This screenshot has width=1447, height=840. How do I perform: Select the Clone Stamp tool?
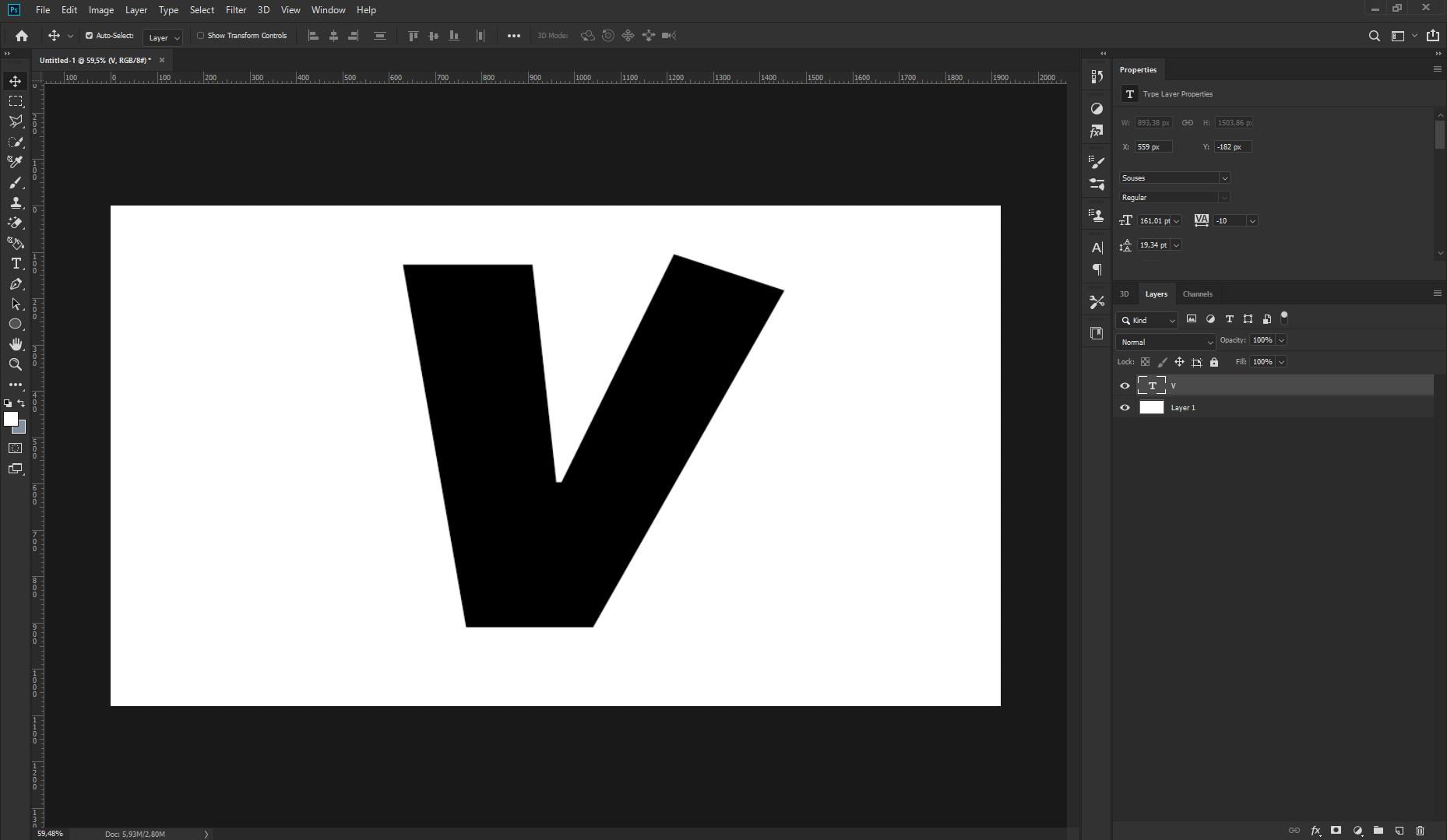[16, 202]
